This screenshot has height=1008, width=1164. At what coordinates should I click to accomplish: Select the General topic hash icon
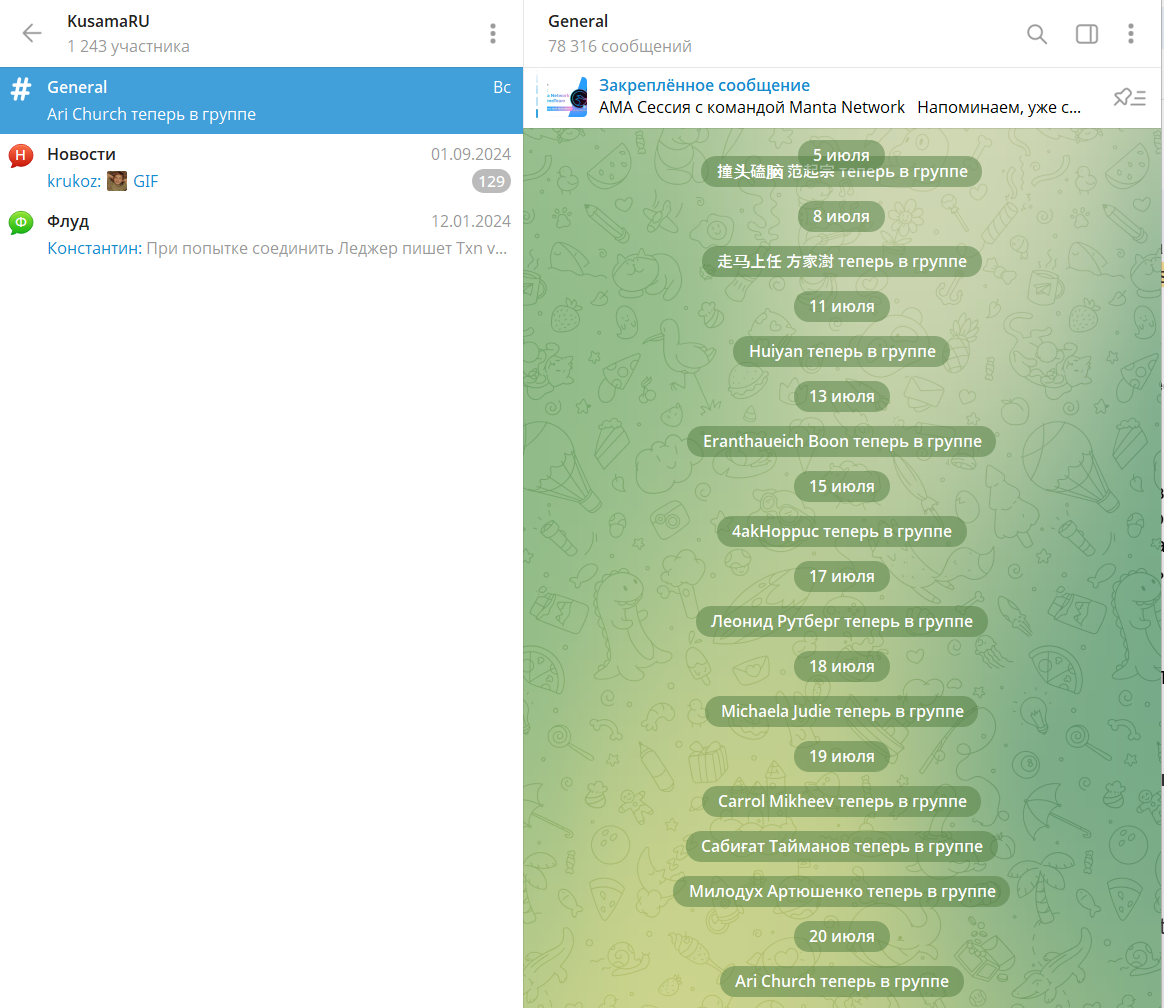pyautogui.click(x=21, y=88)
